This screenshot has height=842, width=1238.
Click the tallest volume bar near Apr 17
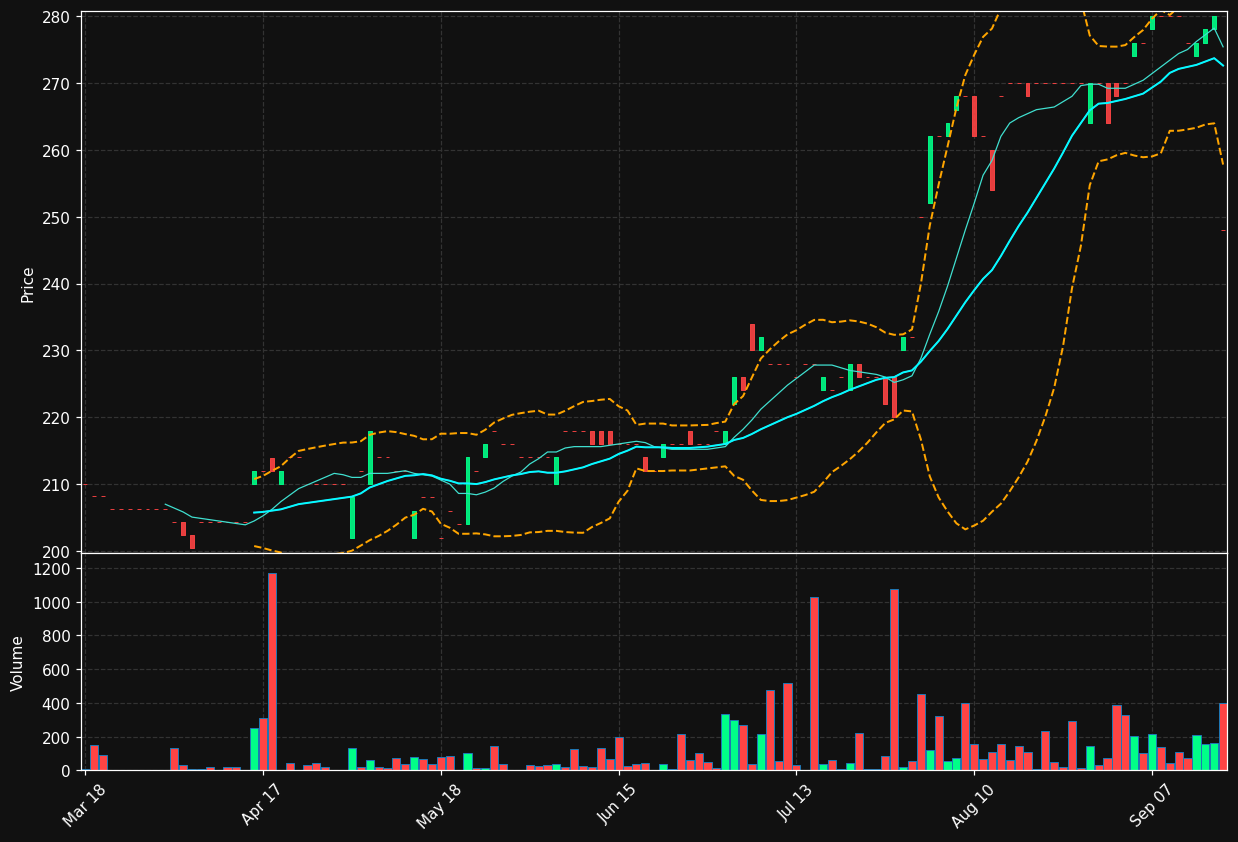click(x=272, y=671)
